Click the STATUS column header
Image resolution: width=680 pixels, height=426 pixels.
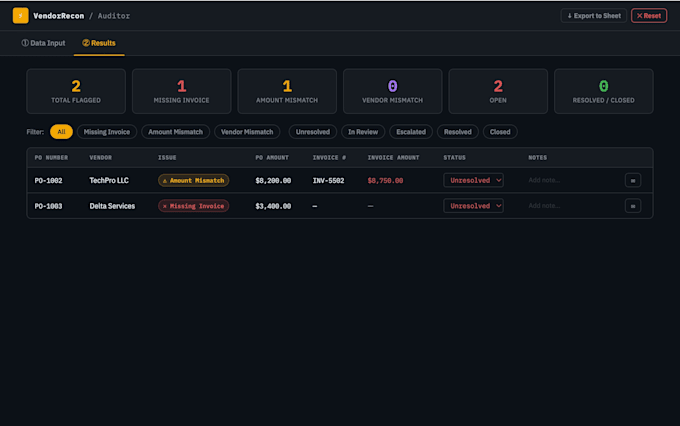[x=454, y=157]
